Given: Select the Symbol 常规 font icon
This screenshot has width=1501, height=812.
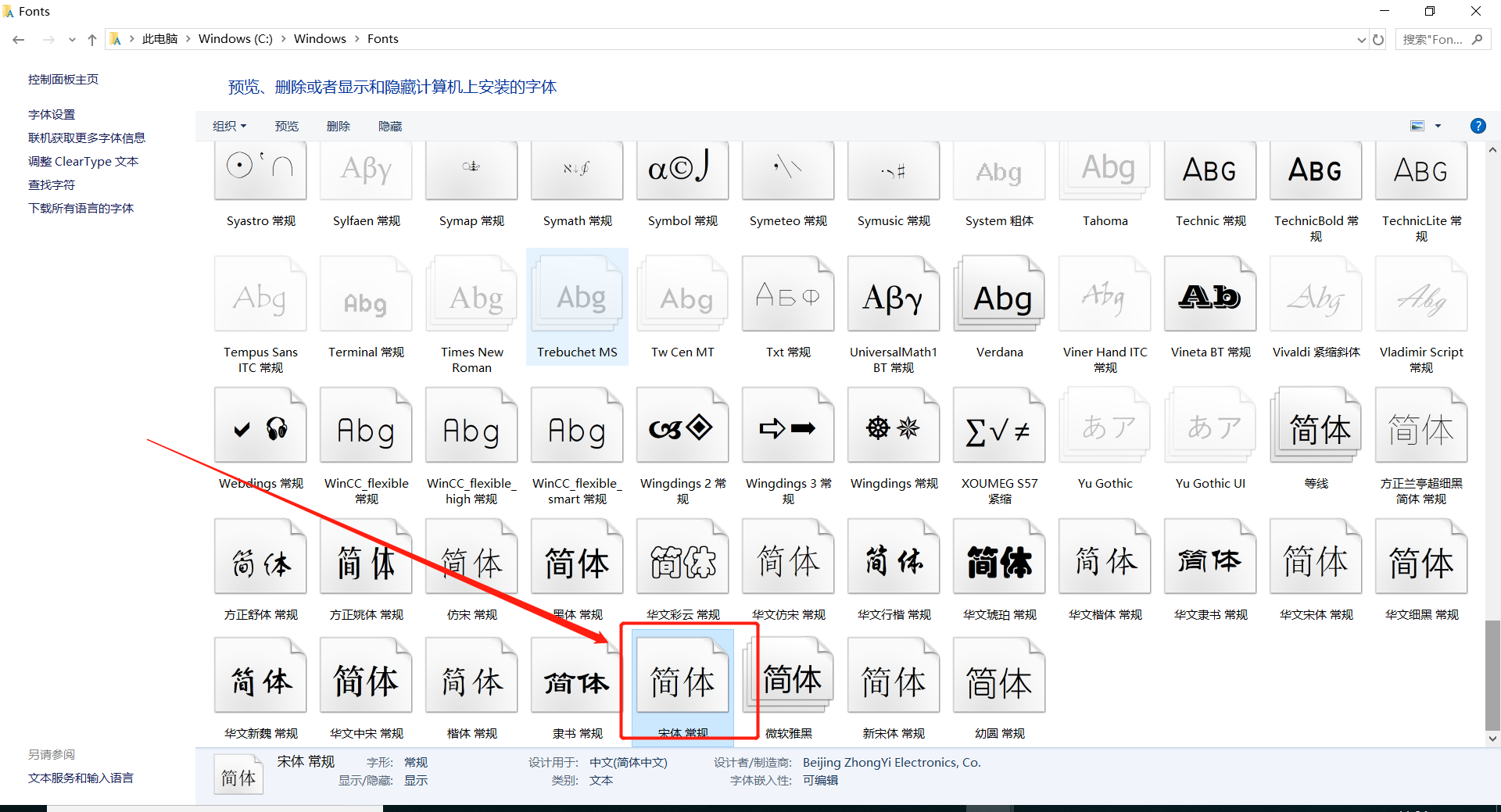Looking at the screenshot, I should pos(682,170).
